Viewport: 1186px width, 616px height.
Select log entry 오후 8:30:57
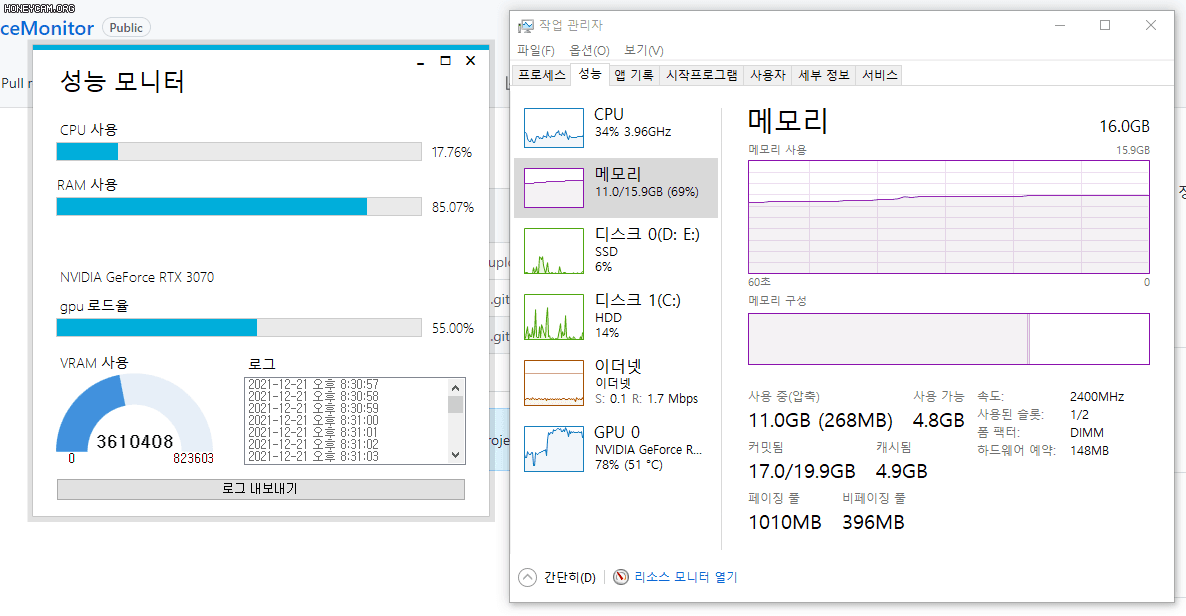pos(313,384)
